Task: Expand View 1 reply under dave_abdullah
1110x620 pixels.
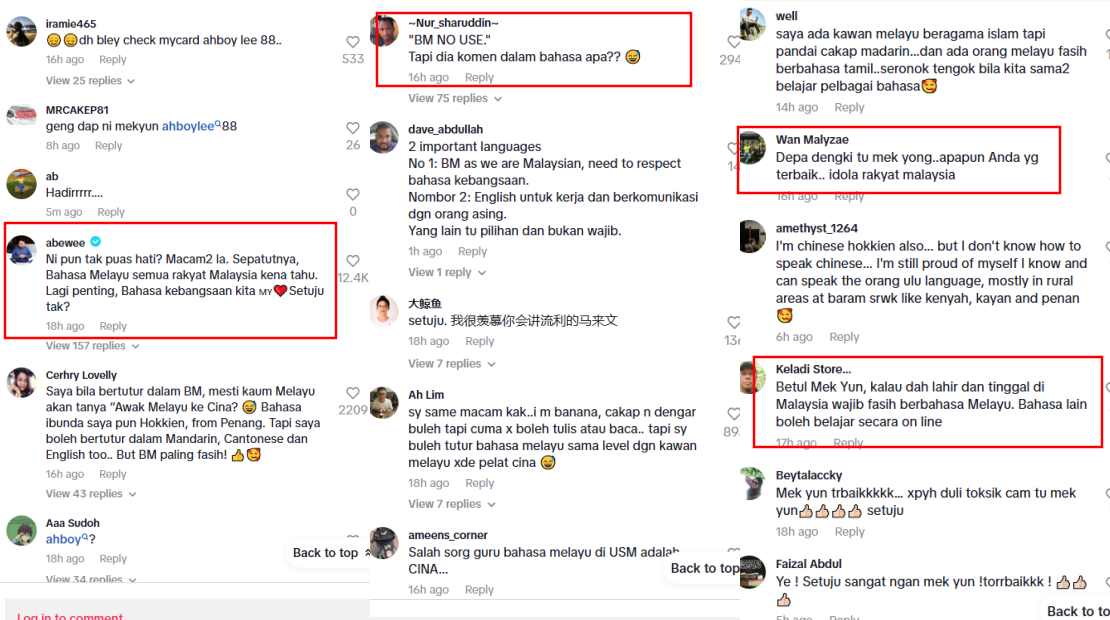Action: click(x=447, y=272)
